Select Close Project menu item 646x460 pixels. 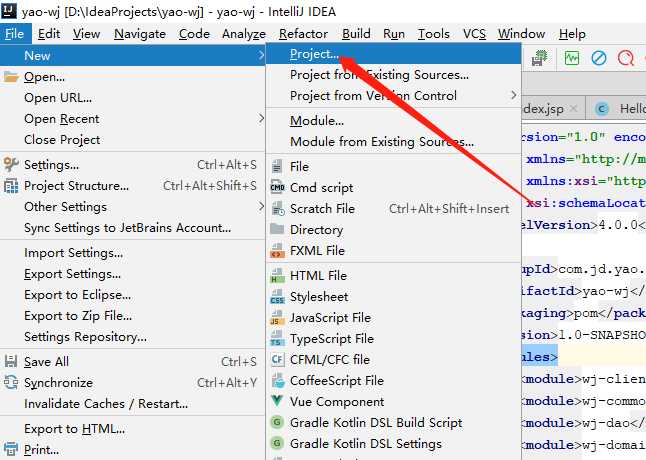pyautogui.click(x=132, y=140)
